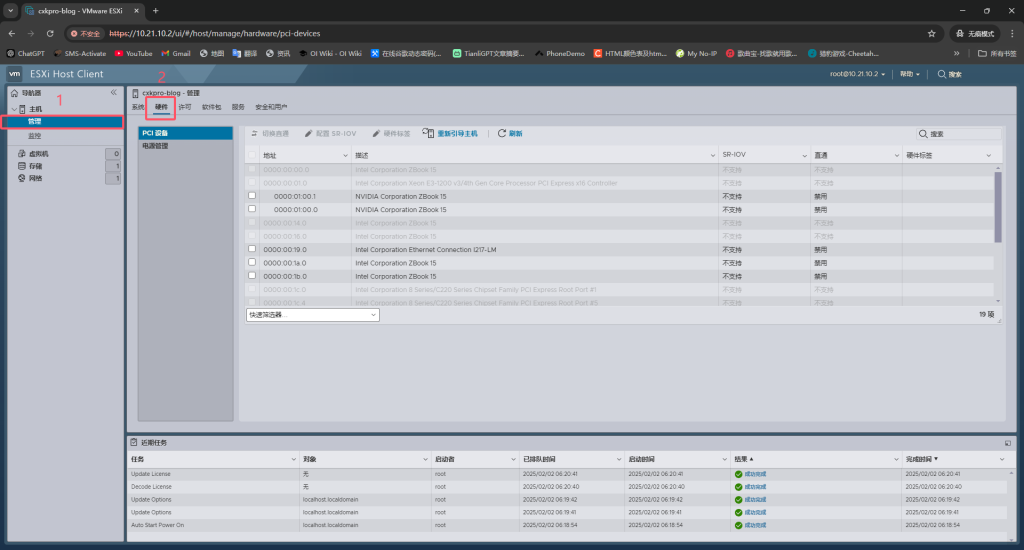Switch to the 许可 tab
This screenshot has width=1024, height=550.
point(185,107)
